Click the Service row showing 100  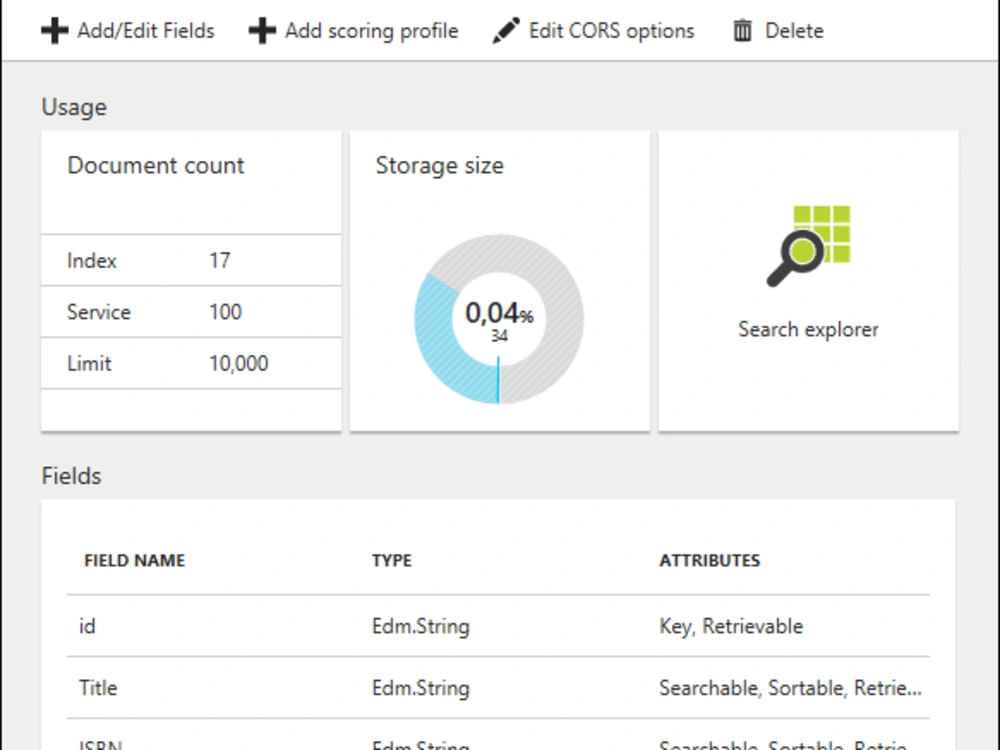coord(191,312)
